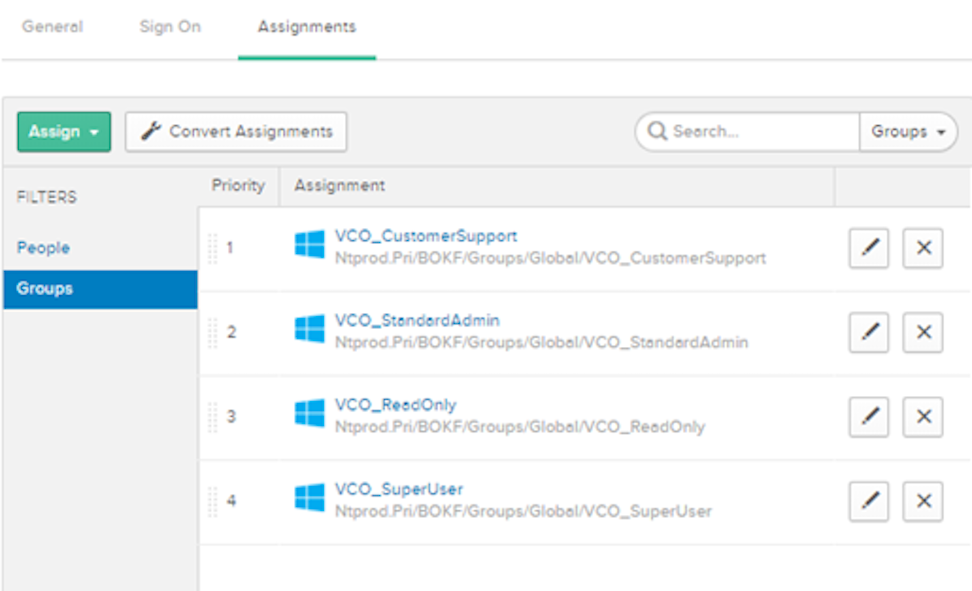Viewport: 972px width, 591px height.
Task: Remove VCO_SuperUser with the X icon
Action: click(923, 501)
